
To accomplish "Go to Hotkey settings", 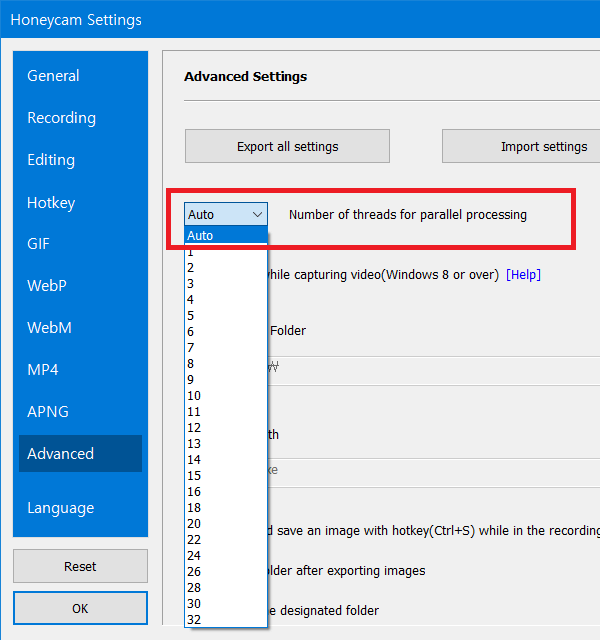I will tap(51, 203).
